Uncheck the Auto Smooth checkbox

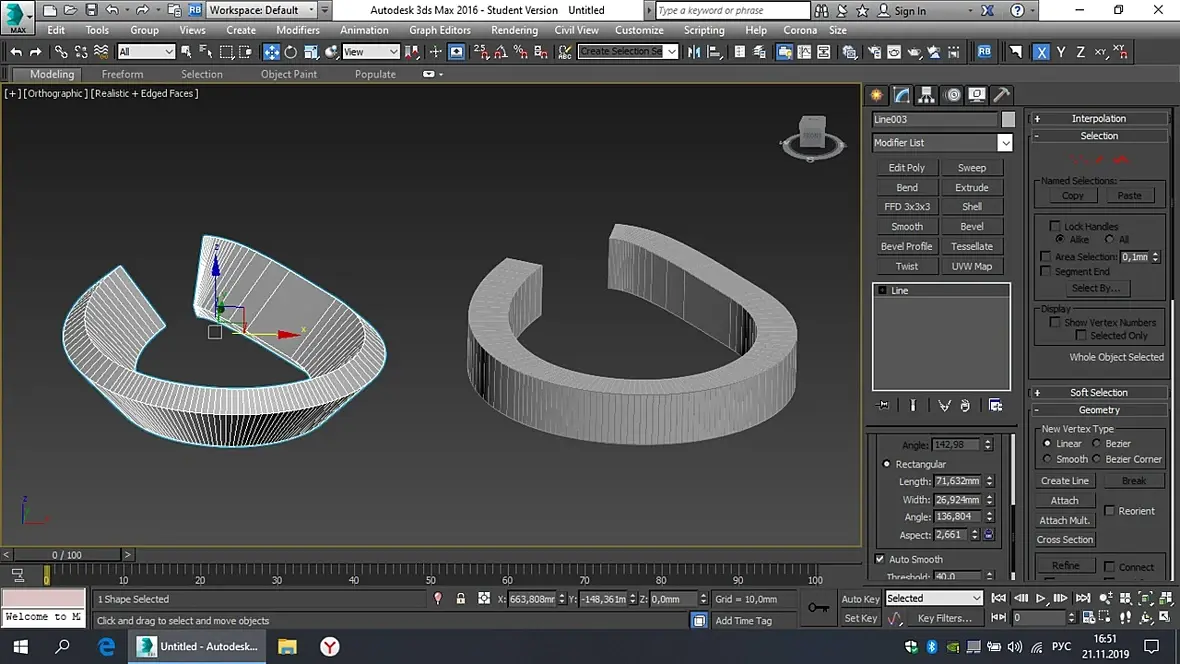tap(880, 559)
